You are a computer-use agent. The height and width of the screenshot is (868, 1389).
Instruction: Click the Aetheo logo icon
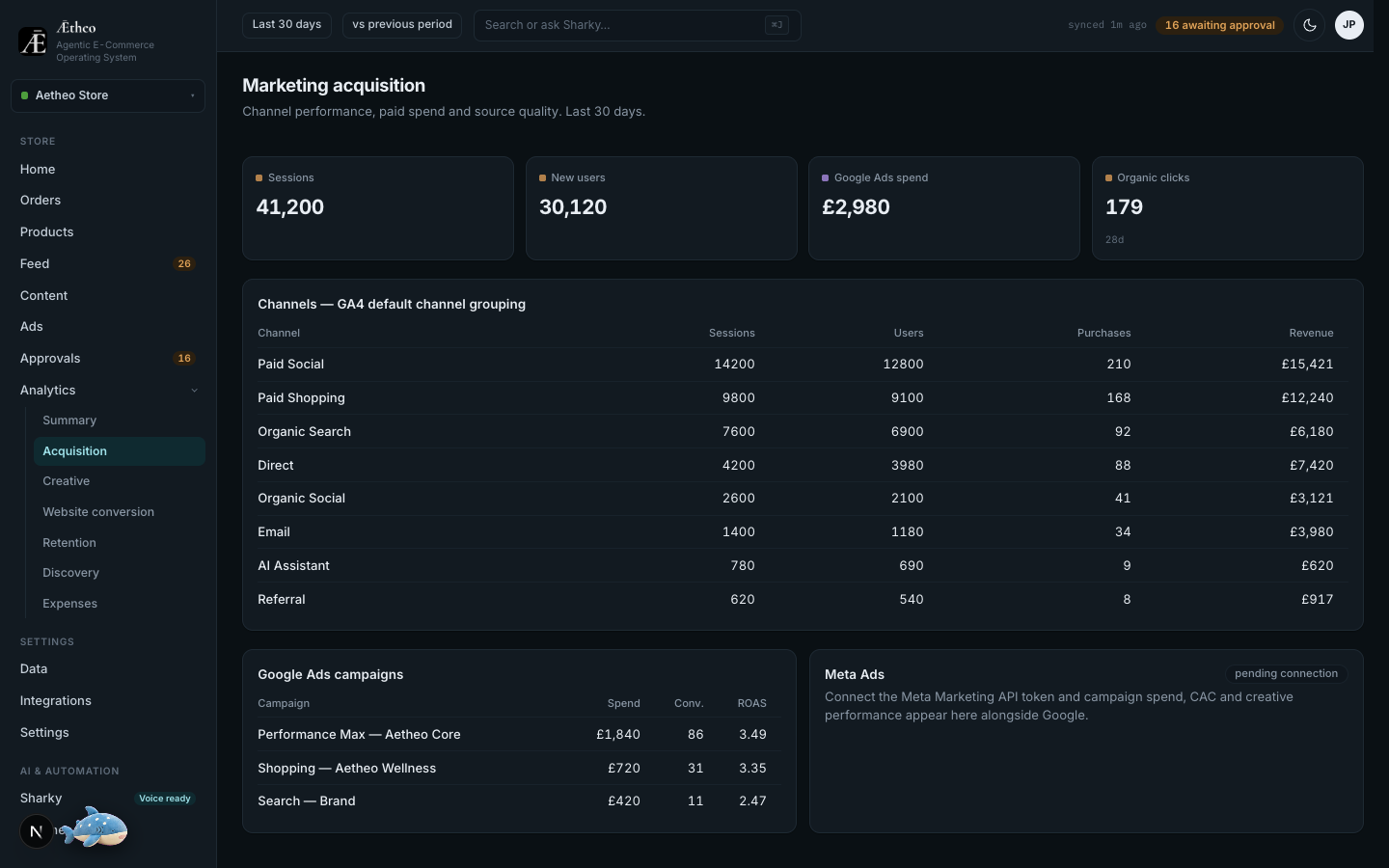click(33, 41)
